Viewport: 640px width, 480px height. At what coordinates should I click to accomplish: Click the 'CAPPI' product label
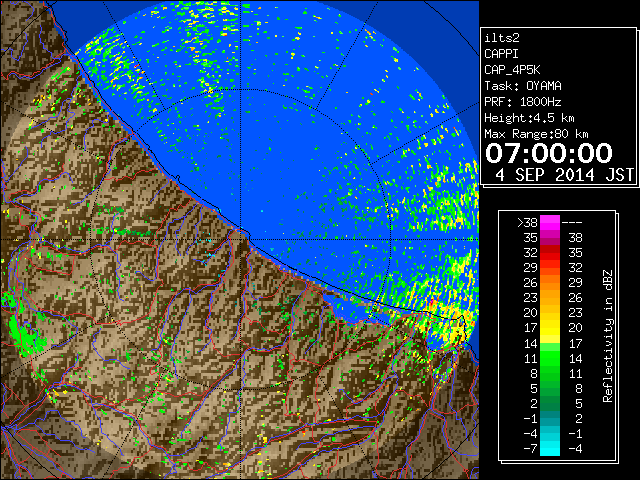click(x=501, y=54)
